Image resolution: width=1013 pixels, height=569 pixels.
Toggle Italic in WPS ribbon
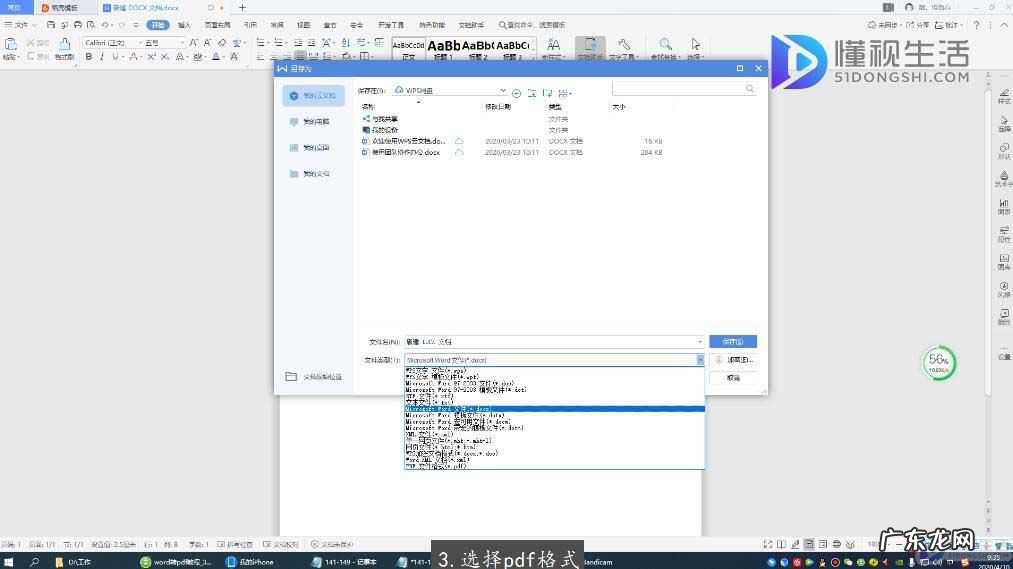pyautogui.click(x=102, y=57)
